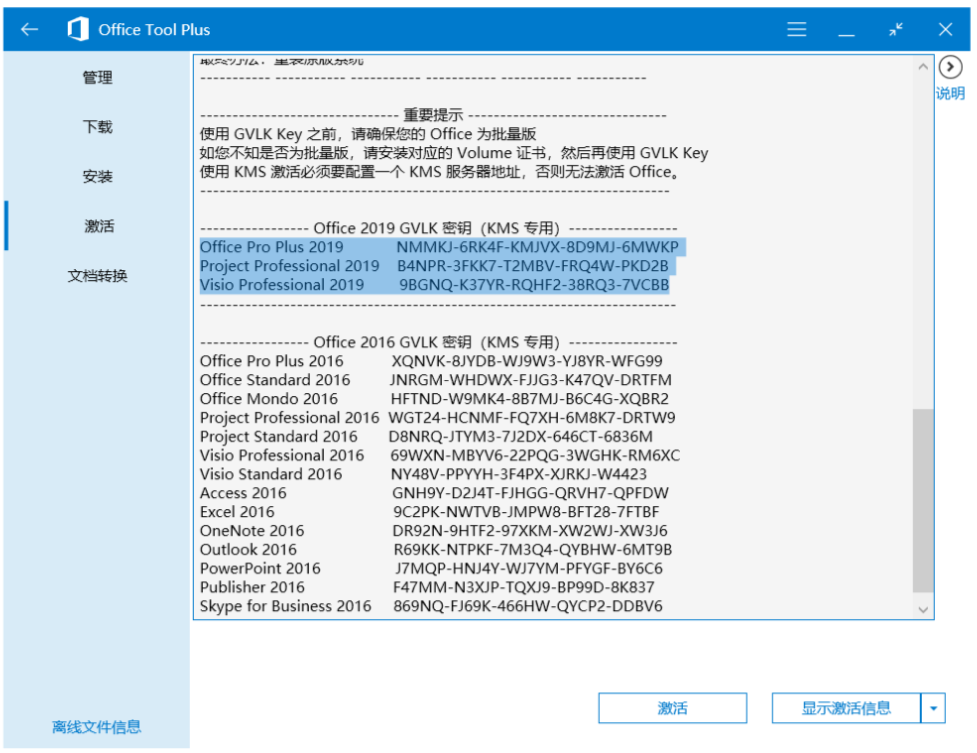This screenshot has height=753, width=977.
Task: Switch to the 管理 tab
Action: (x=98, y=78)
